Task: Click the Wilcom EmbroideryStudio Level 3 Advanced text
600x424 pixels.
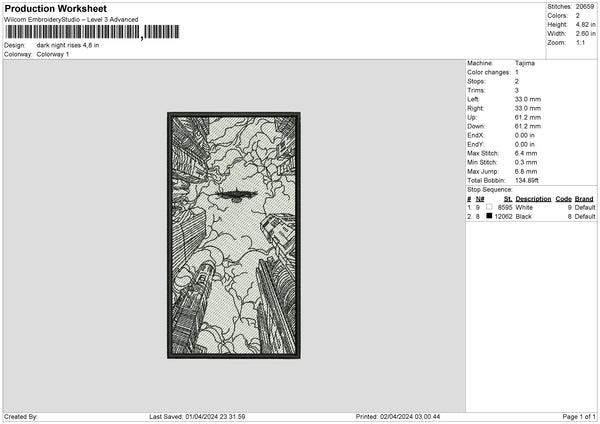Action: (x=71, y=20)
